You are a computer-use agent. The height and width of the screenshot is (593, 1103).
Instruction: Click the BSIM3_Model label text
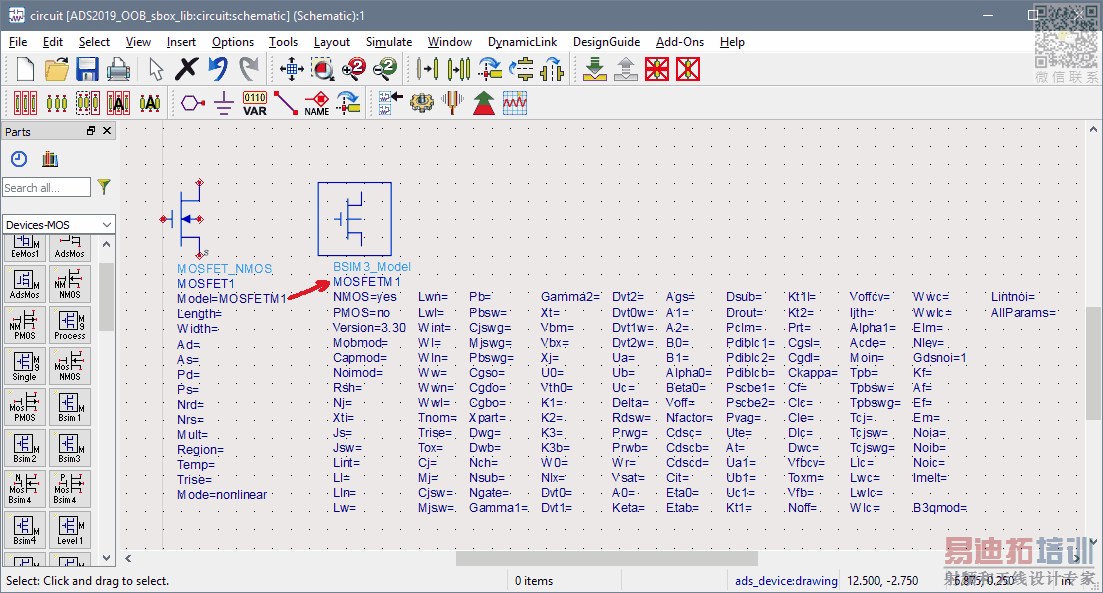tap(371, 267)
